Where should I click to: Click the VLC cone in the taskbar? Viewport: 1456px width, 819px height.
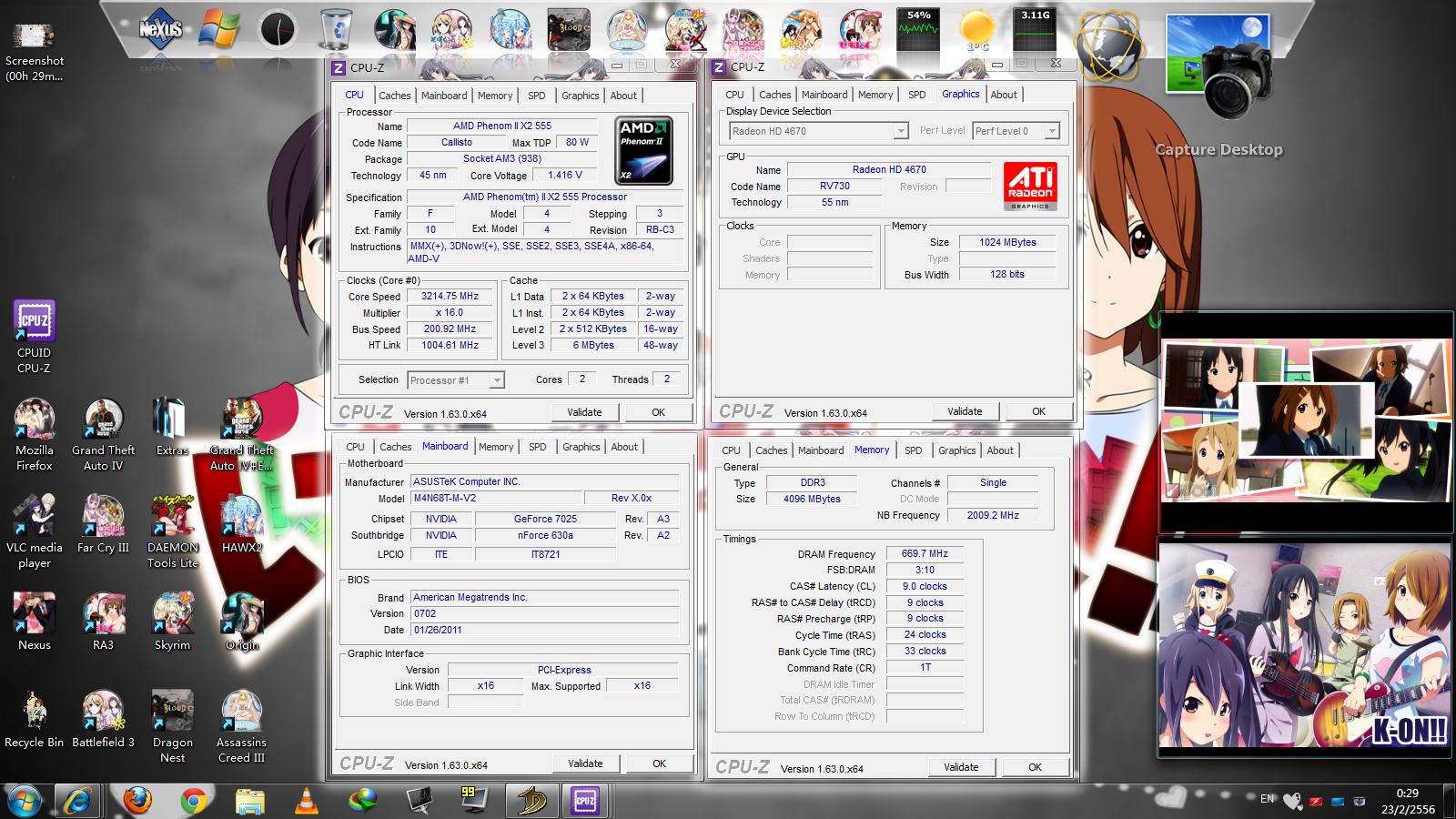(x=307, y=801)
